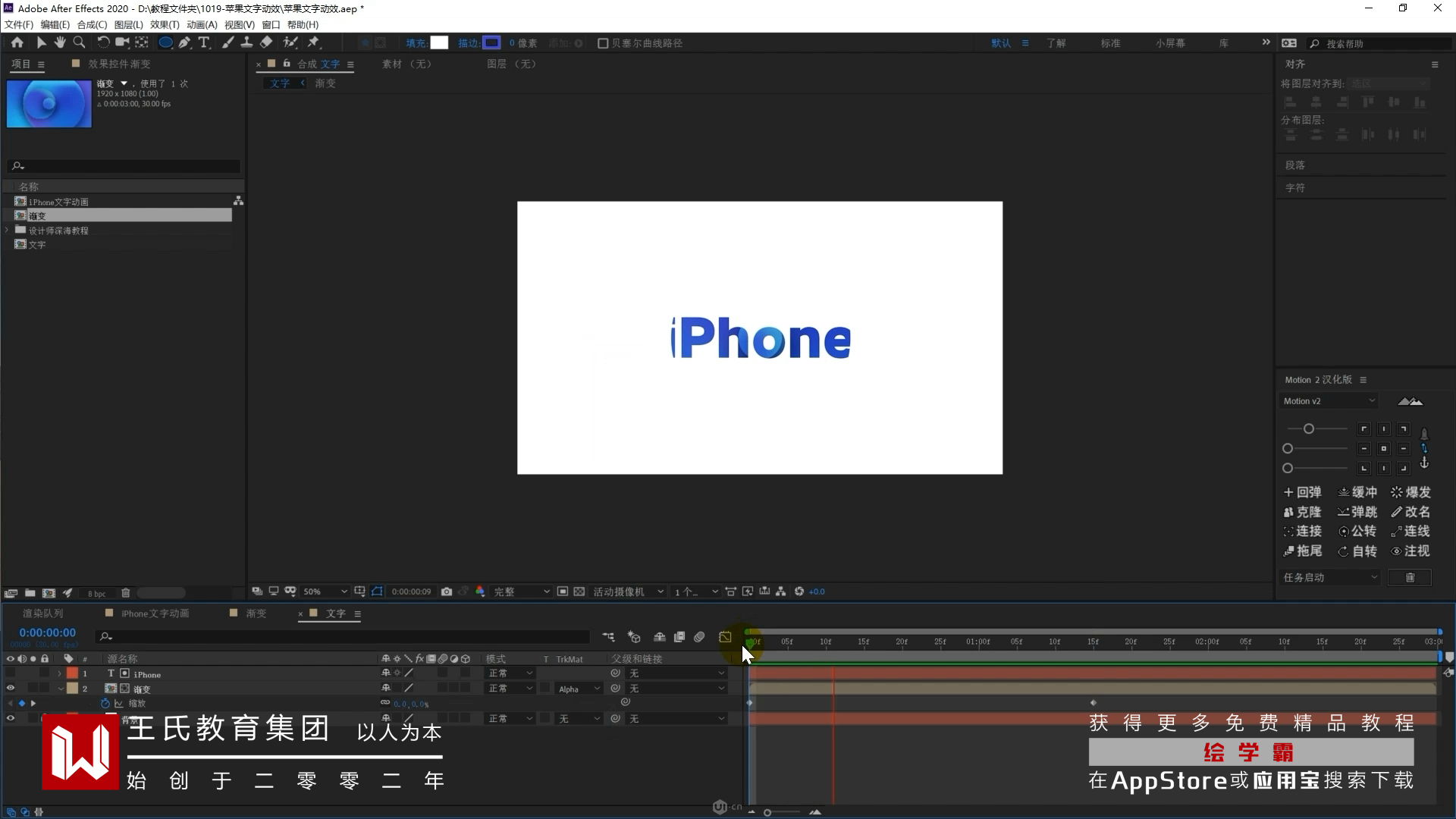This screenshot has height=819, width=1456.
Task: Open the 合成(C) menu
Action: pos(92,25)
